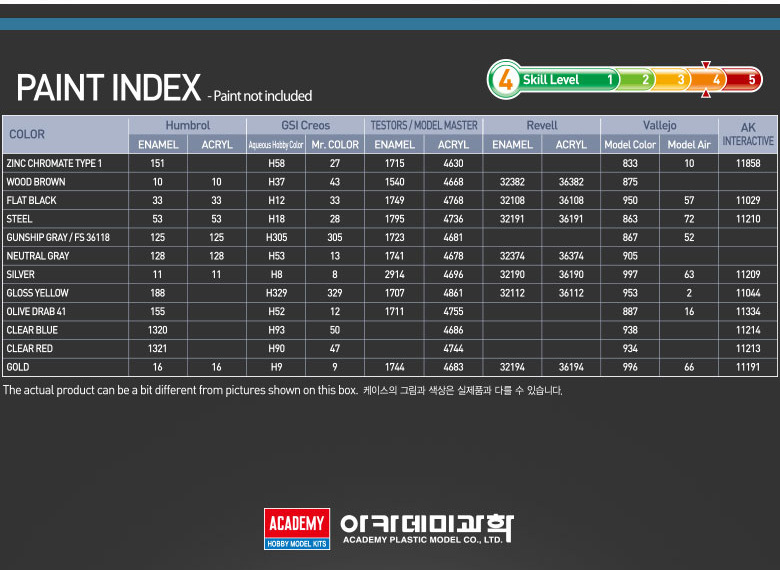The width and height of the screenshot is (780, 570).
Task: Select the ZINC CHROMATE TYPE 1 row label
Action: pos(54,163)
